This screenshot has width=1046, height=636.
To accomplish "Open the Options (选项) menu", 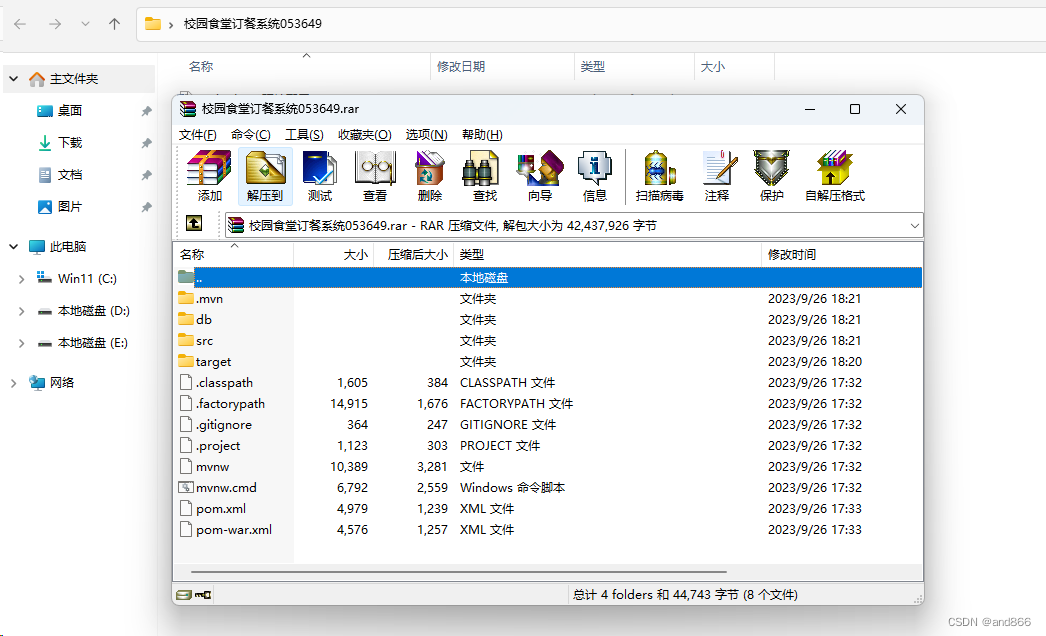I will [x=427, y=135].
